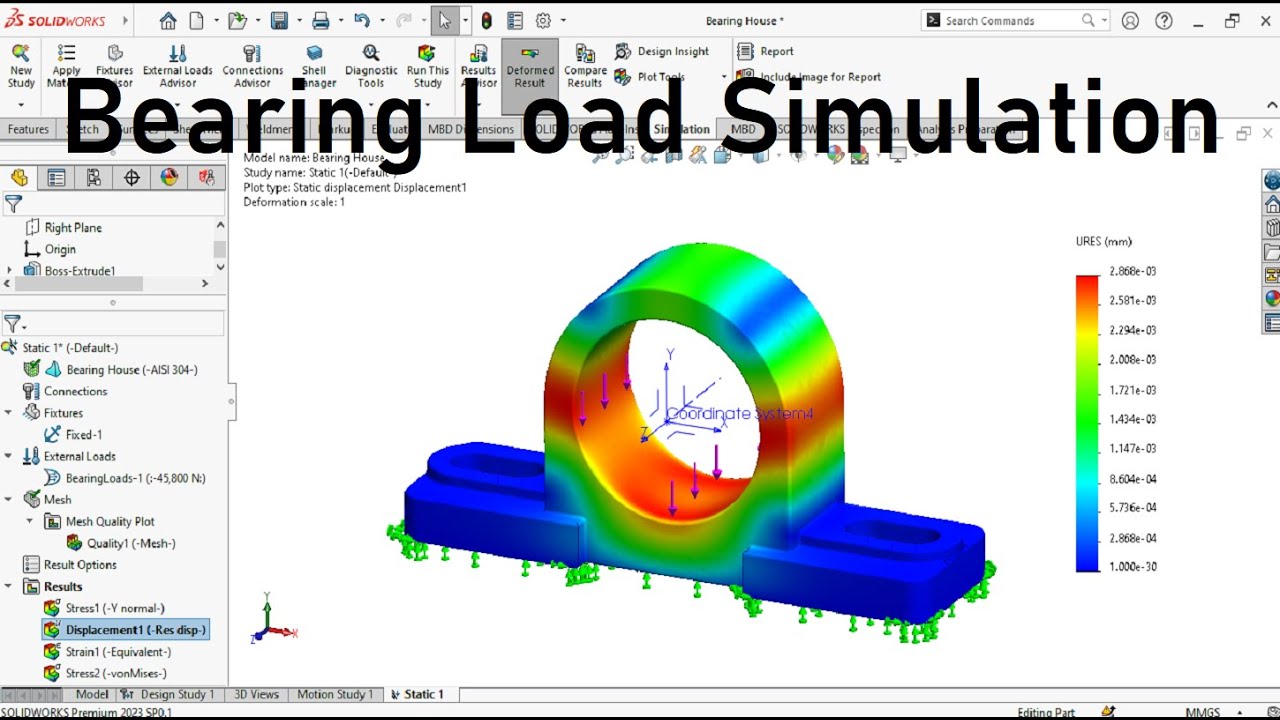The image size is (1280, 720).
Task: Open the Options gear dropdown arrow
Action: click(x=563, y=21)
